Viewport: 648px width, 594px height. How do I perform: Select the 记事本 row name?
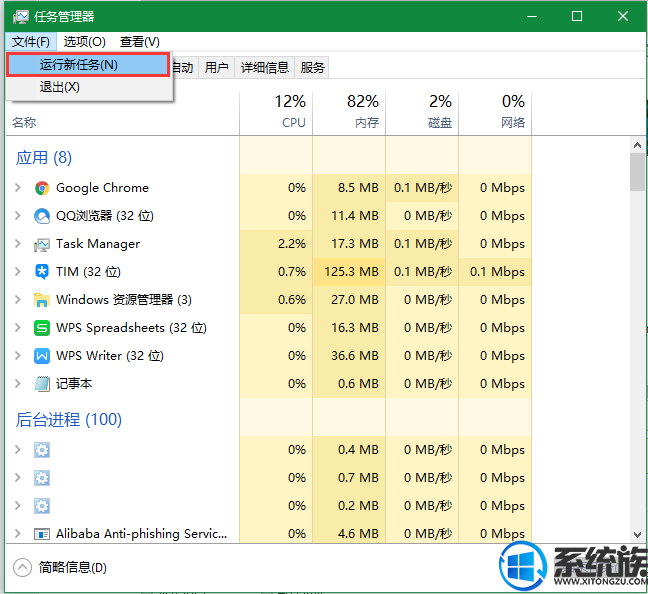point(74,384)
